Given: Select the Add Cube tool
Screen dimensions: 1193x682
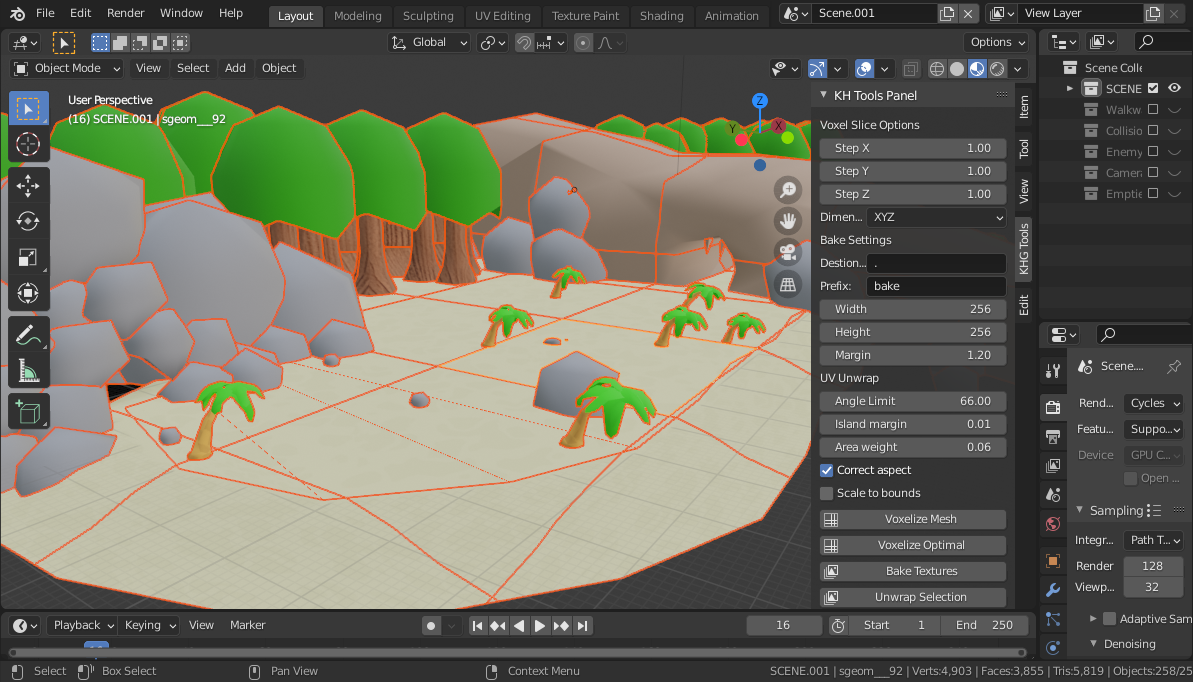Looking at the screenshot, I should click(29, 412).
